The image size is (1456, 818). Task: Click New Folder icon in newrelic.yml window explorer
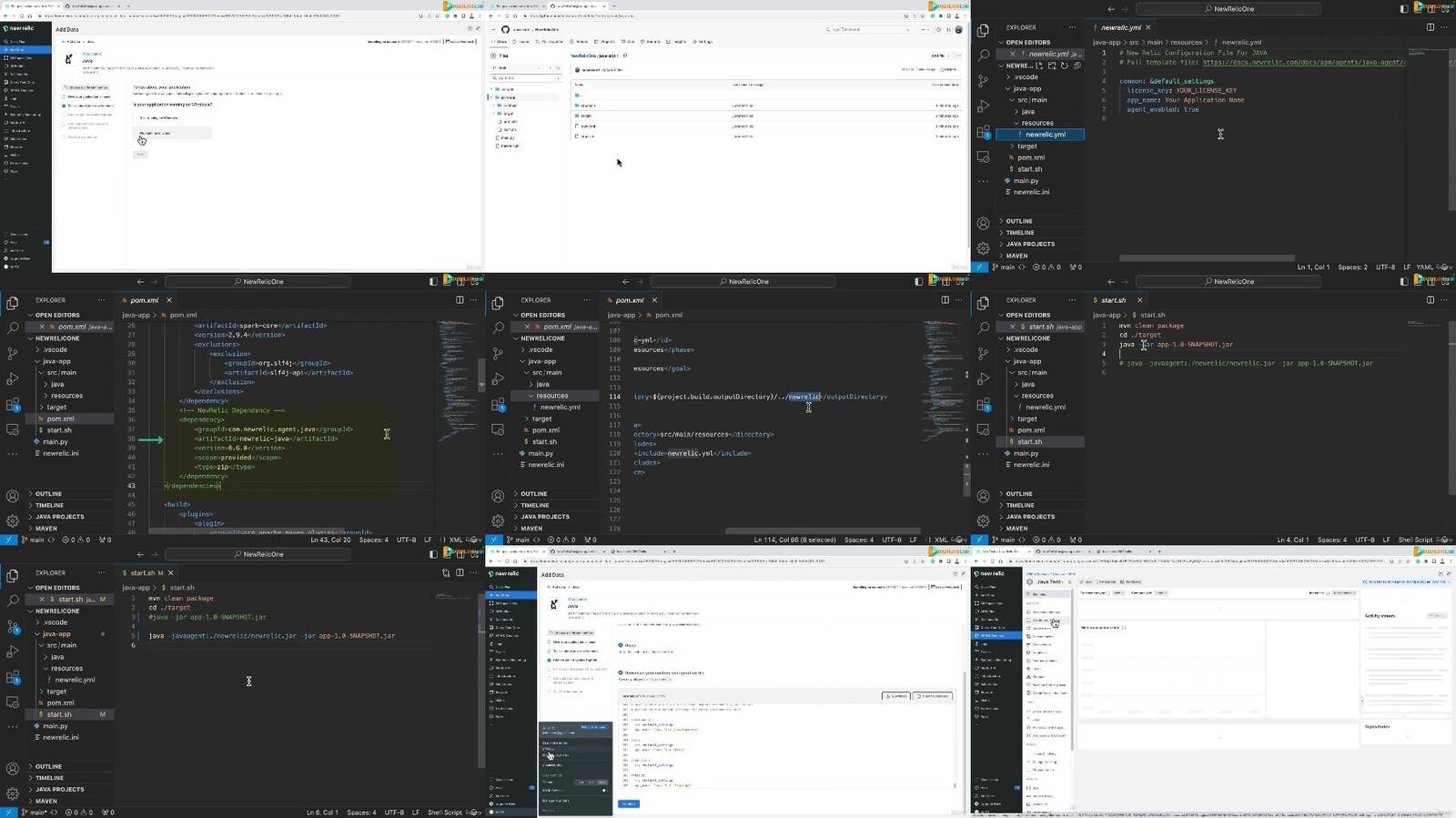point(1052,66)
